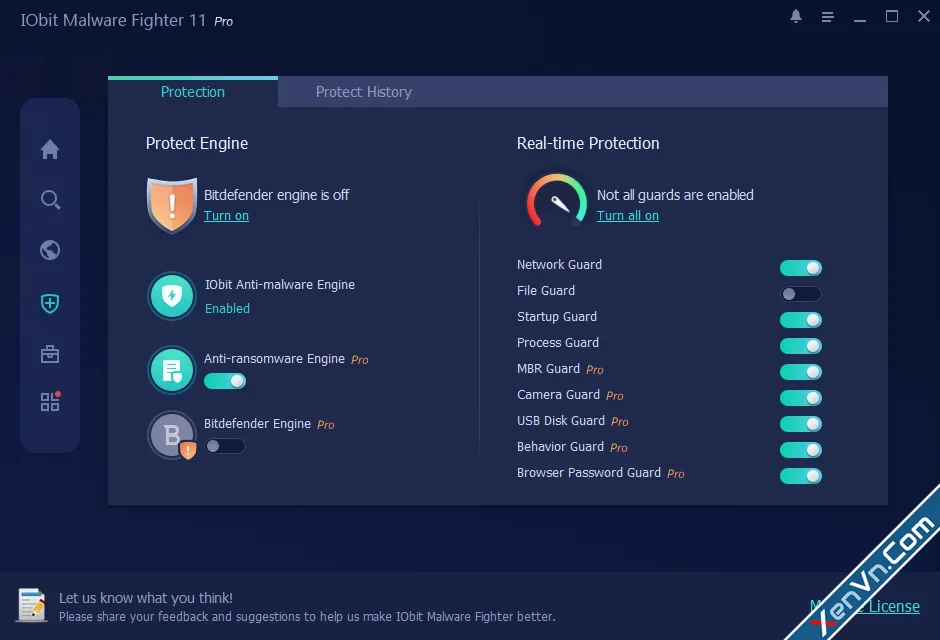Image resolution: width=940 pixels, height=640 pixels.
Task: Open the Scan magnifier icon in sidebar
Action: 50,200
